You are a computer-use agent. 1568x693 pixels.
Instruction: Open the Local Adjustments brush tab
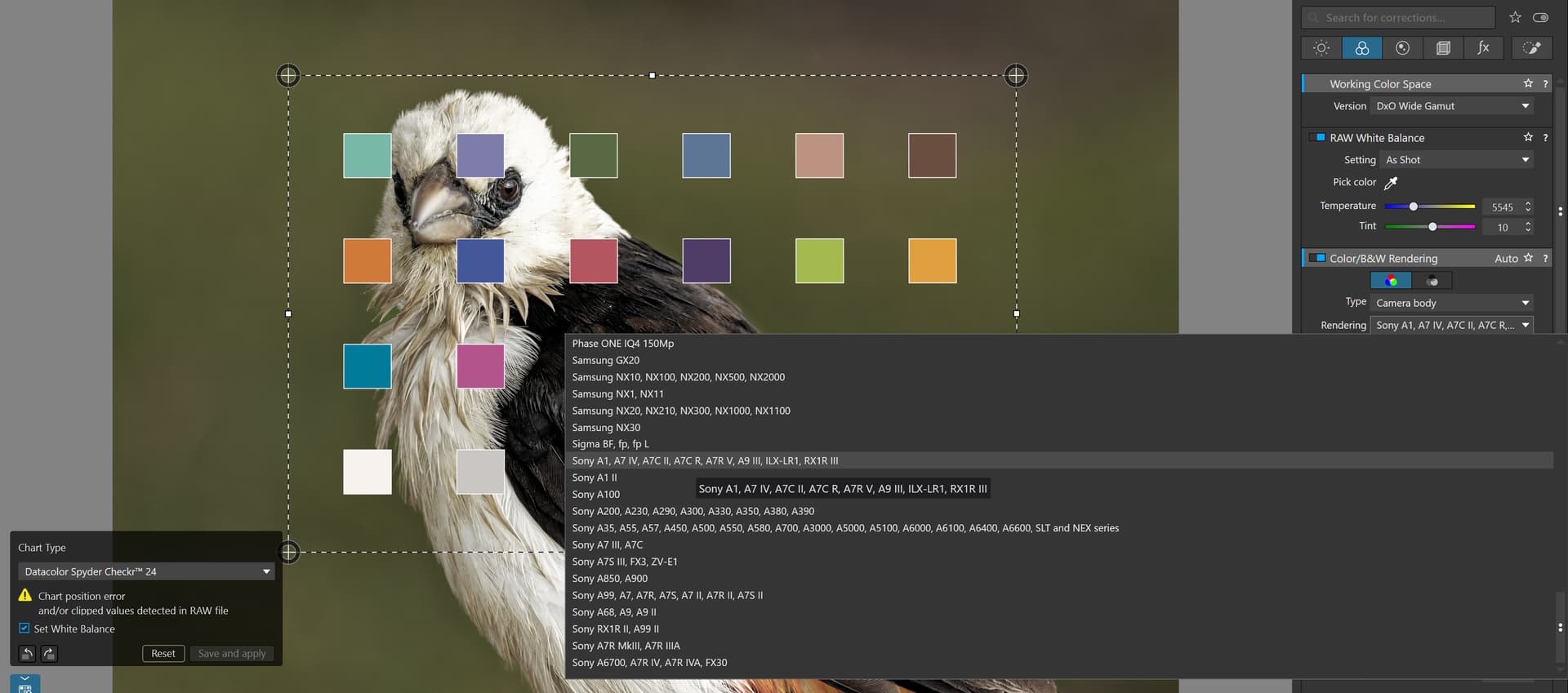pos(1531,48)
